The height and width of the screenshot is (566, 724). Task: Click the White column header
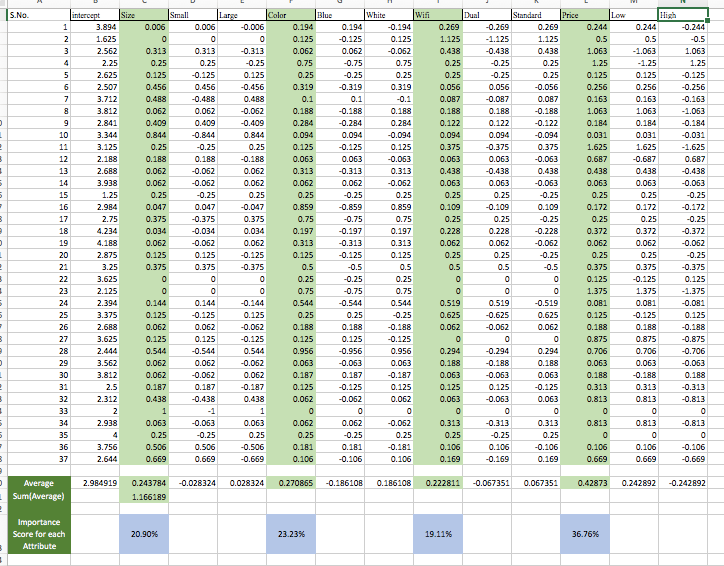pos(389,15)
